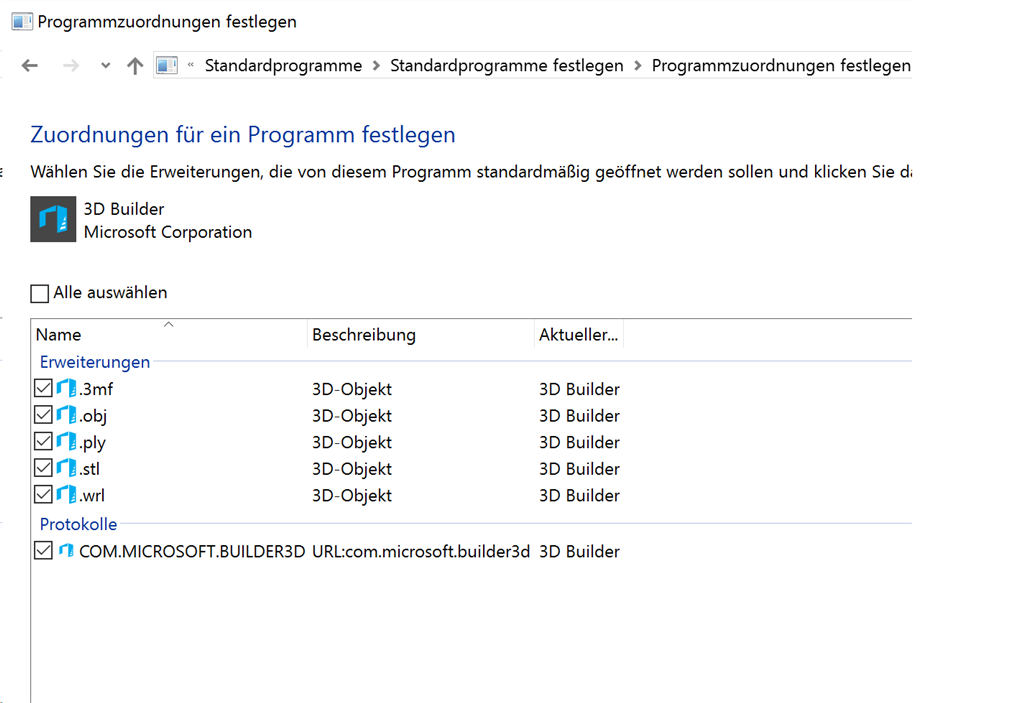Uncheck the .3mf extension checkbox
The height and width of the screenshot is (703, 1024).
[x=43, y=388]
